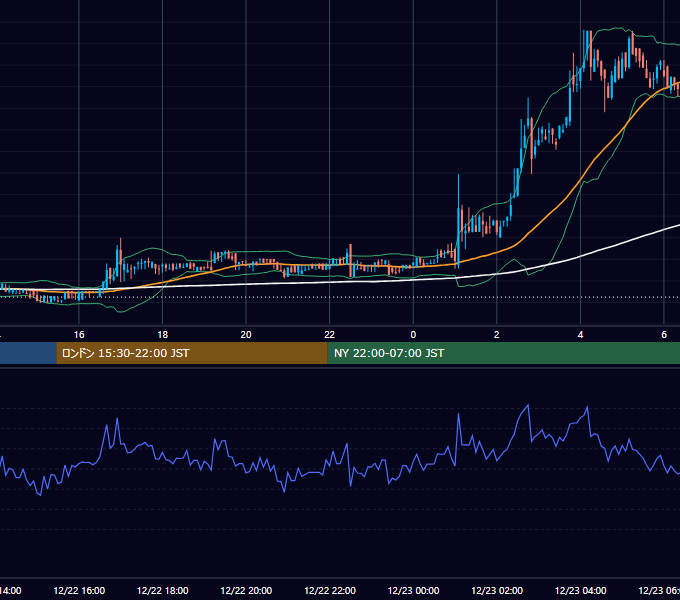Screen dimensions: 680x600
Task: Click the "18" hour label on chart axis
Action: tap(162, 335)
